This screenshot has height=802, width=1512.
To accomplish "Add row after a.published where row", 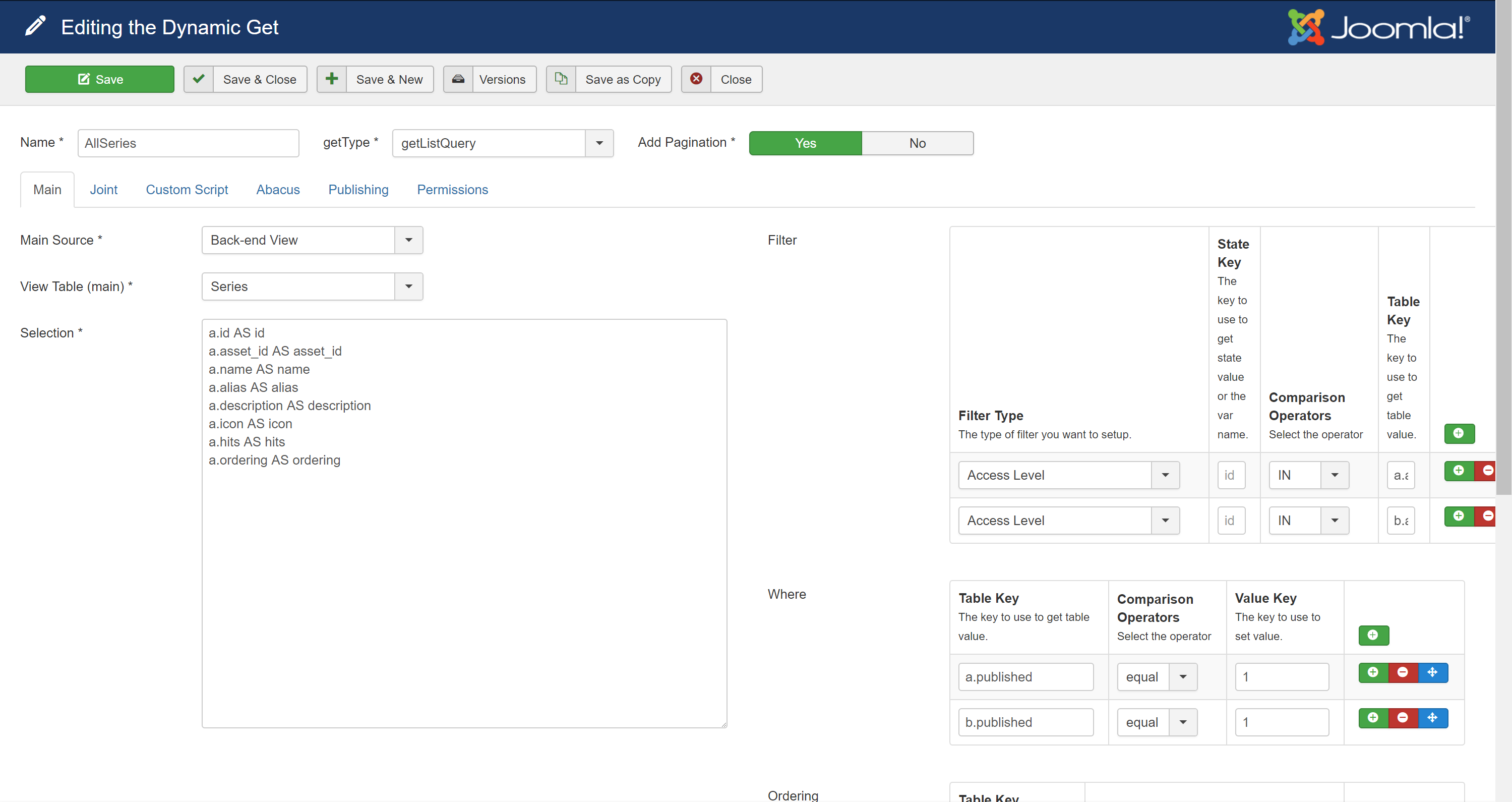I will click(x=1373, y=673).
